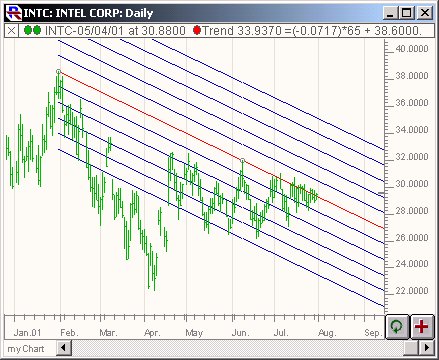Click the 38.0000 price axis label
The height and width of the screenshot is (360, 439).
[x=412, y=76]
